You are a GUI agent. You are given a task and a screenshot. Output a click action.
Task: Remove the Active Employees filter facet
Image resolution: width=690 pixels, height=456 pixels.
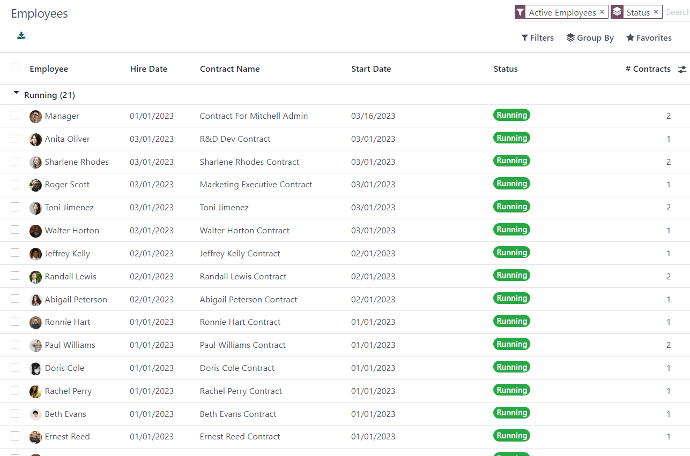pyautogui.click(x=602, y=13)
